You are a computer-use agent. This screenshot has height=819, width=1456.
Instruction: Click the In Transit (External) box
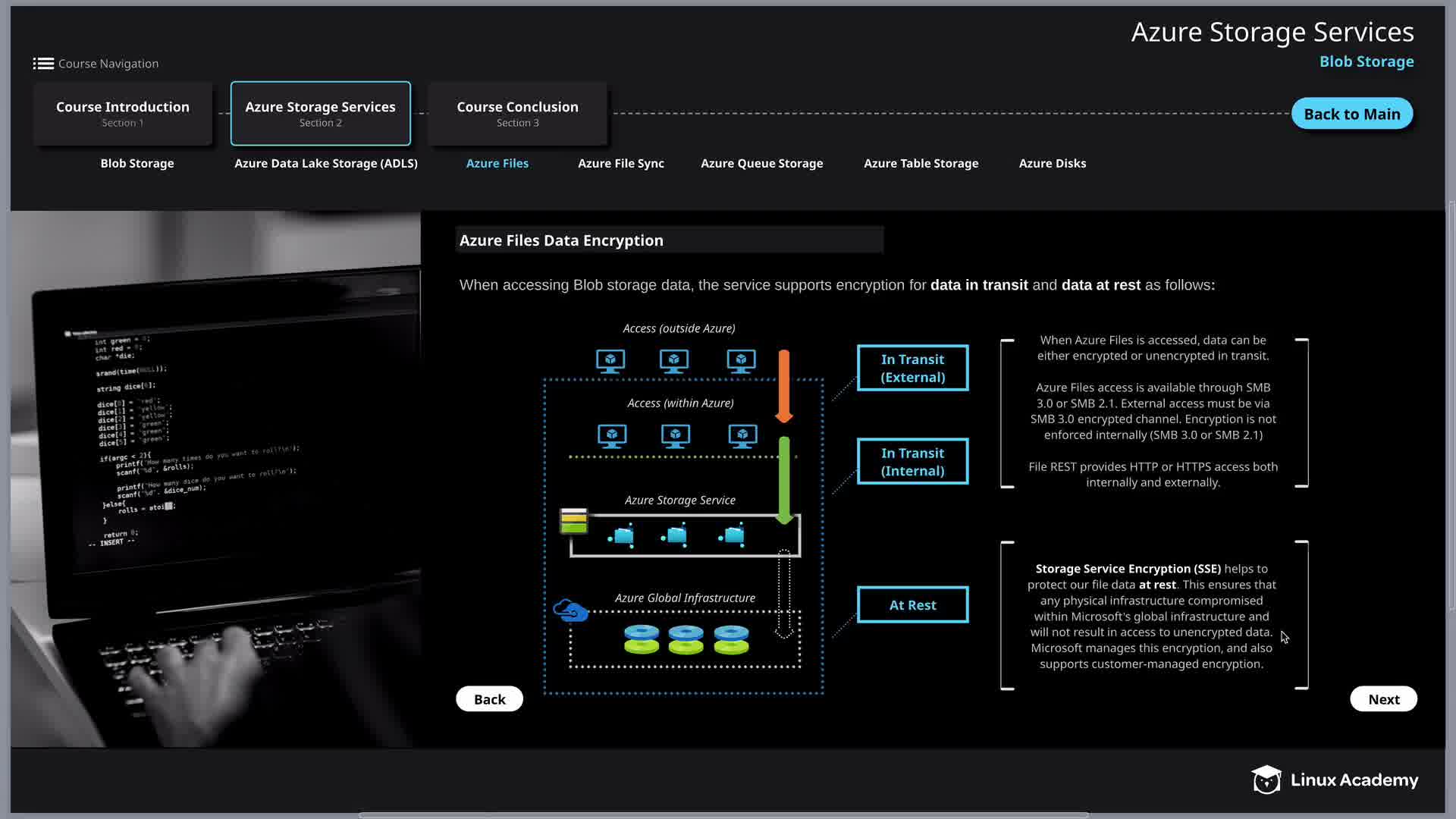(912, 368)
